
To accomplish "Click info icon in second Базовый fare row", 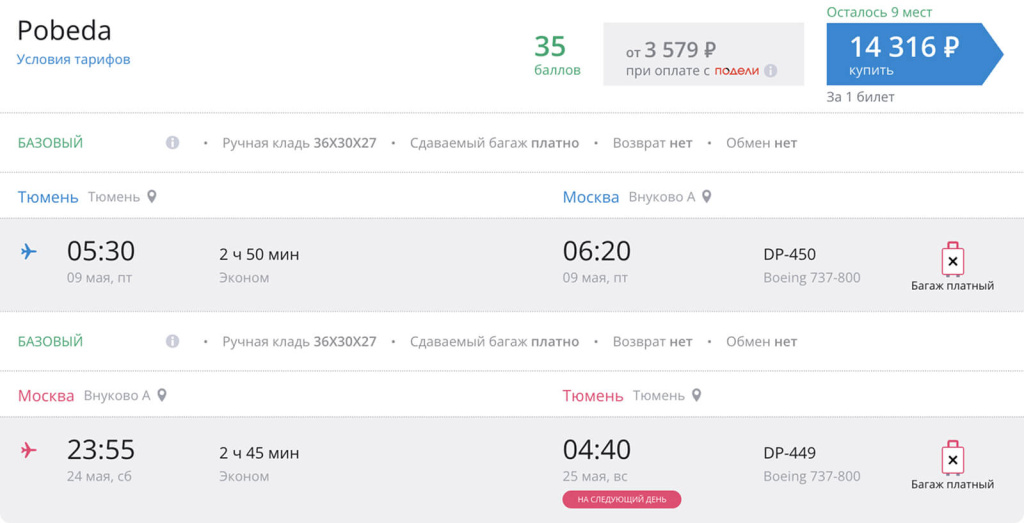I will tap(172, 342).
